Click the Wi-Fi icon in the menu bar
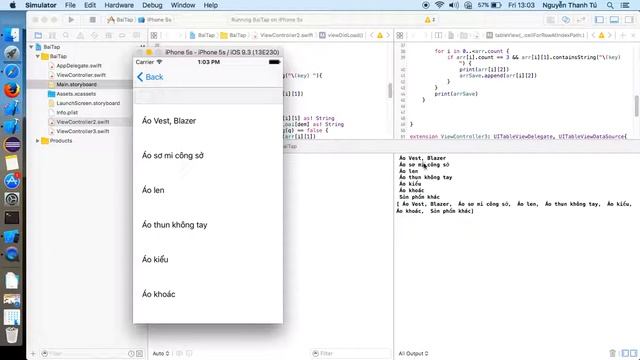The height and width of the screenshot is (360, 640). click(x=439, y=5)
